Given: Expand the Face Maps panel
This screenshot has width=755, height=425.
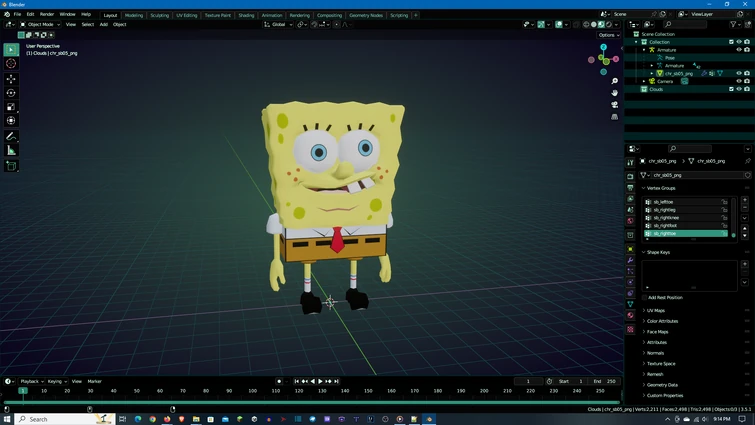Looking at the screenshot, I should [657, 332].
